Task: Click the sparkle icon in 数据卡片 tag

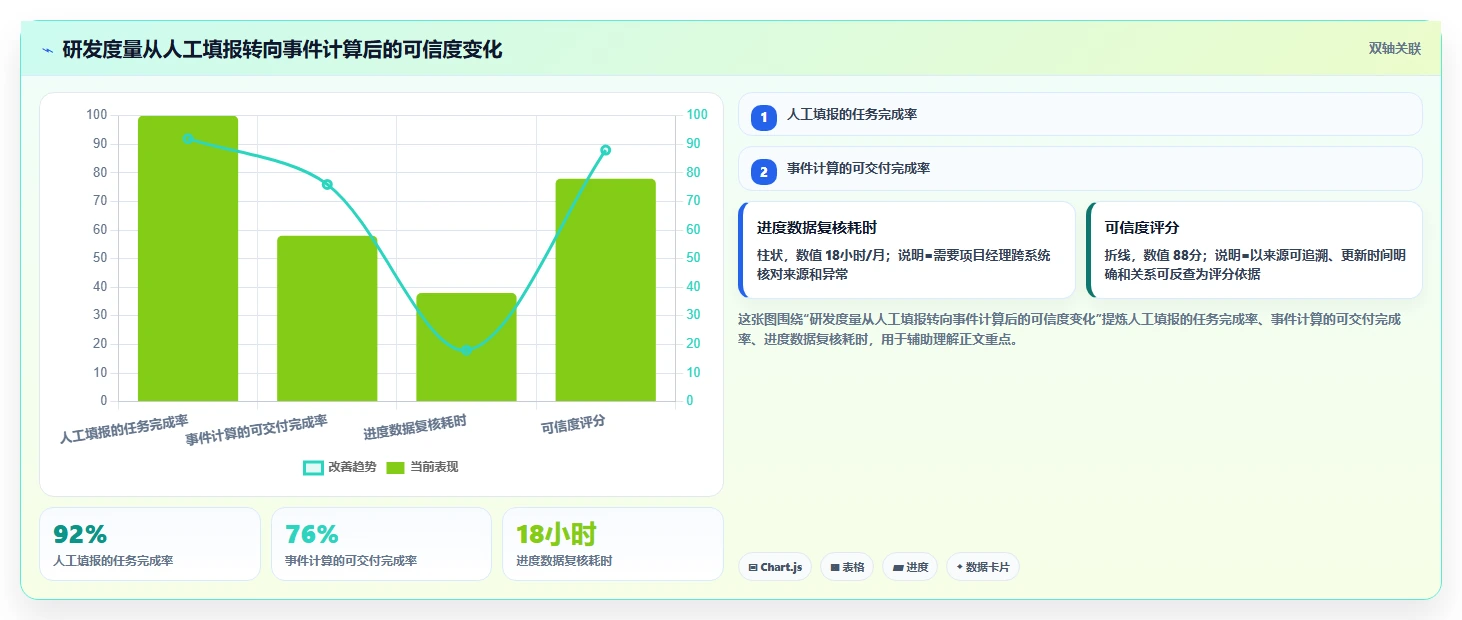Action: pyautogui.click(x=960, y=567)
